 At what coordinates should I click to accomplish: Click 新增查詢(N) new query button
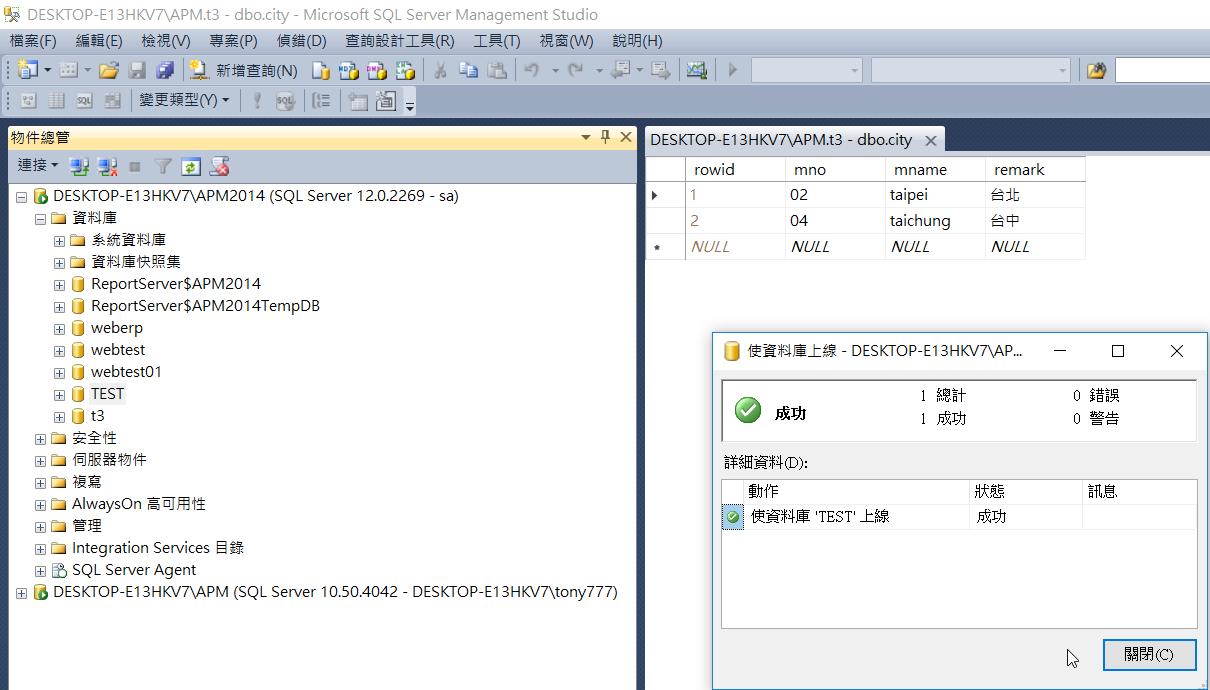[243, 70]
